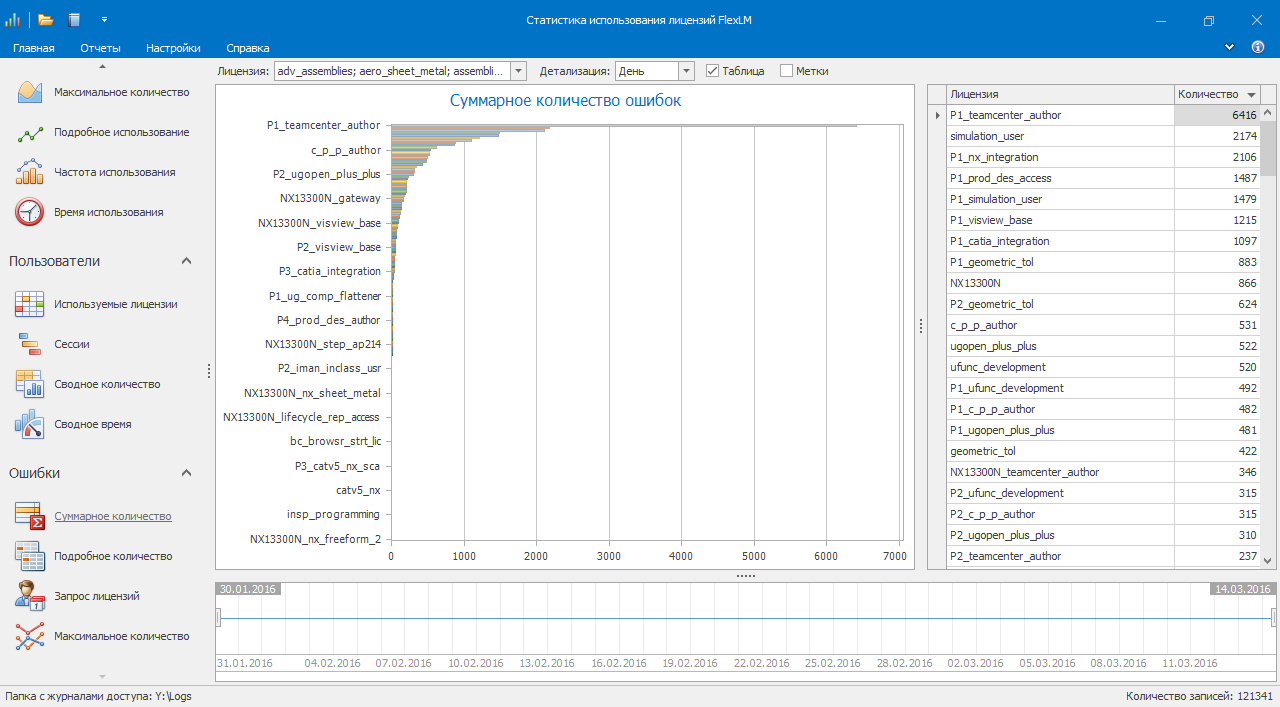This screenshot has height=707, width=1280.
Task: Click the trash bin icon in title bar
Action: [x=74, y=20]
